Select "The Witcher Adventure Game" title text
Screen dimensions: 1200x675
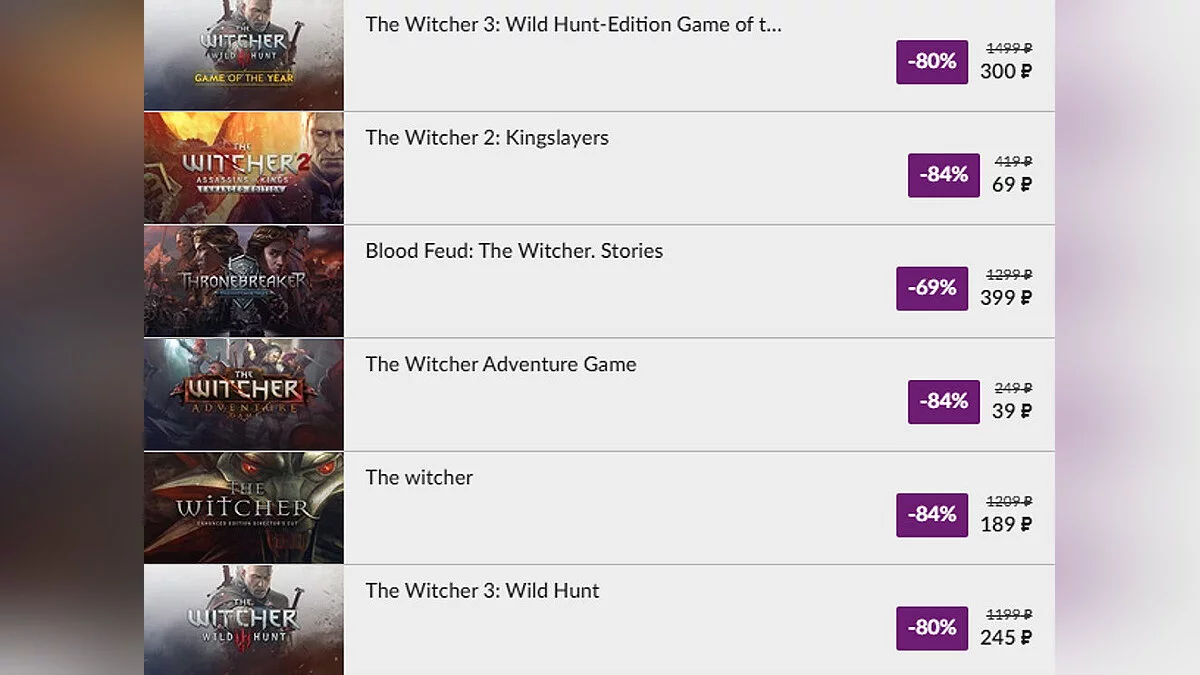(x=501, y=364)
